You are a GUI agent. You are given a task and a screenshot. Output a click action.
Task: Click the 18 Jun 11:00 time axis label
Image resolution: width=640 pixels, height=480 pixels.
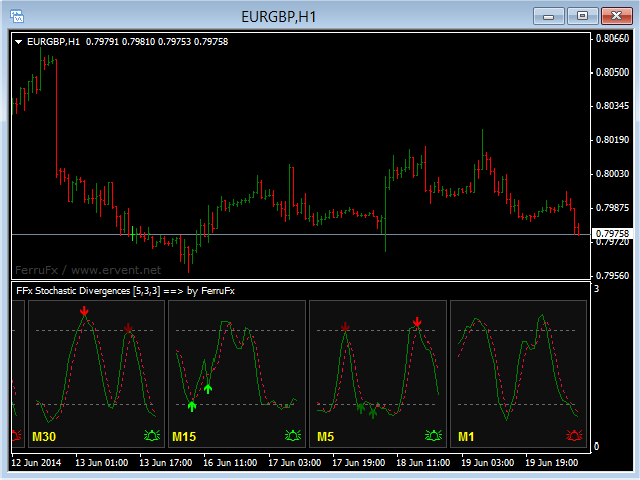(x=423, y=463)
